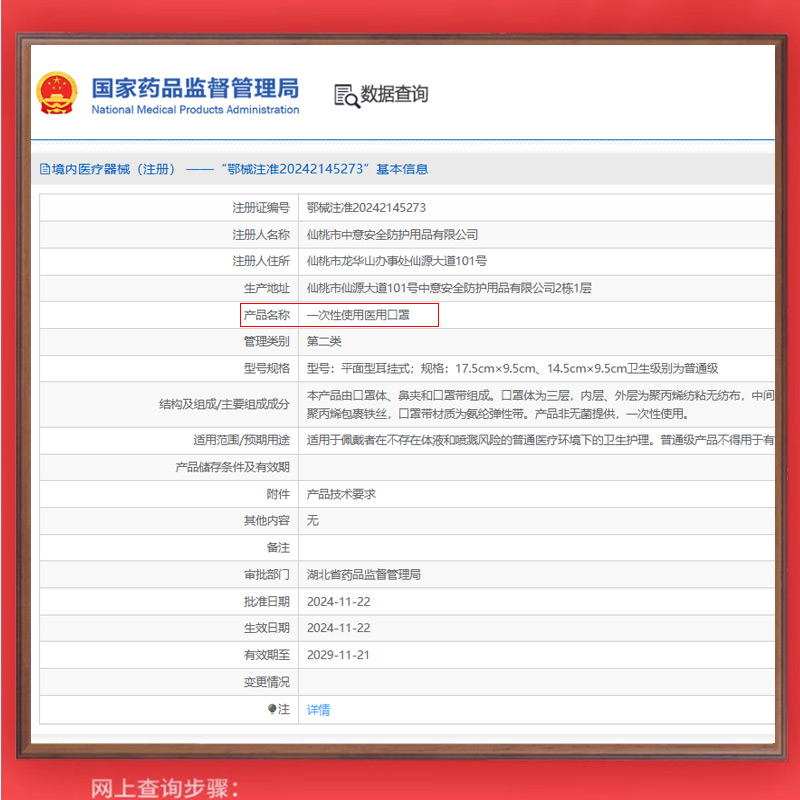Click National Medical Products Administration text
Viewport: 800px width, 800px height.
195,110
